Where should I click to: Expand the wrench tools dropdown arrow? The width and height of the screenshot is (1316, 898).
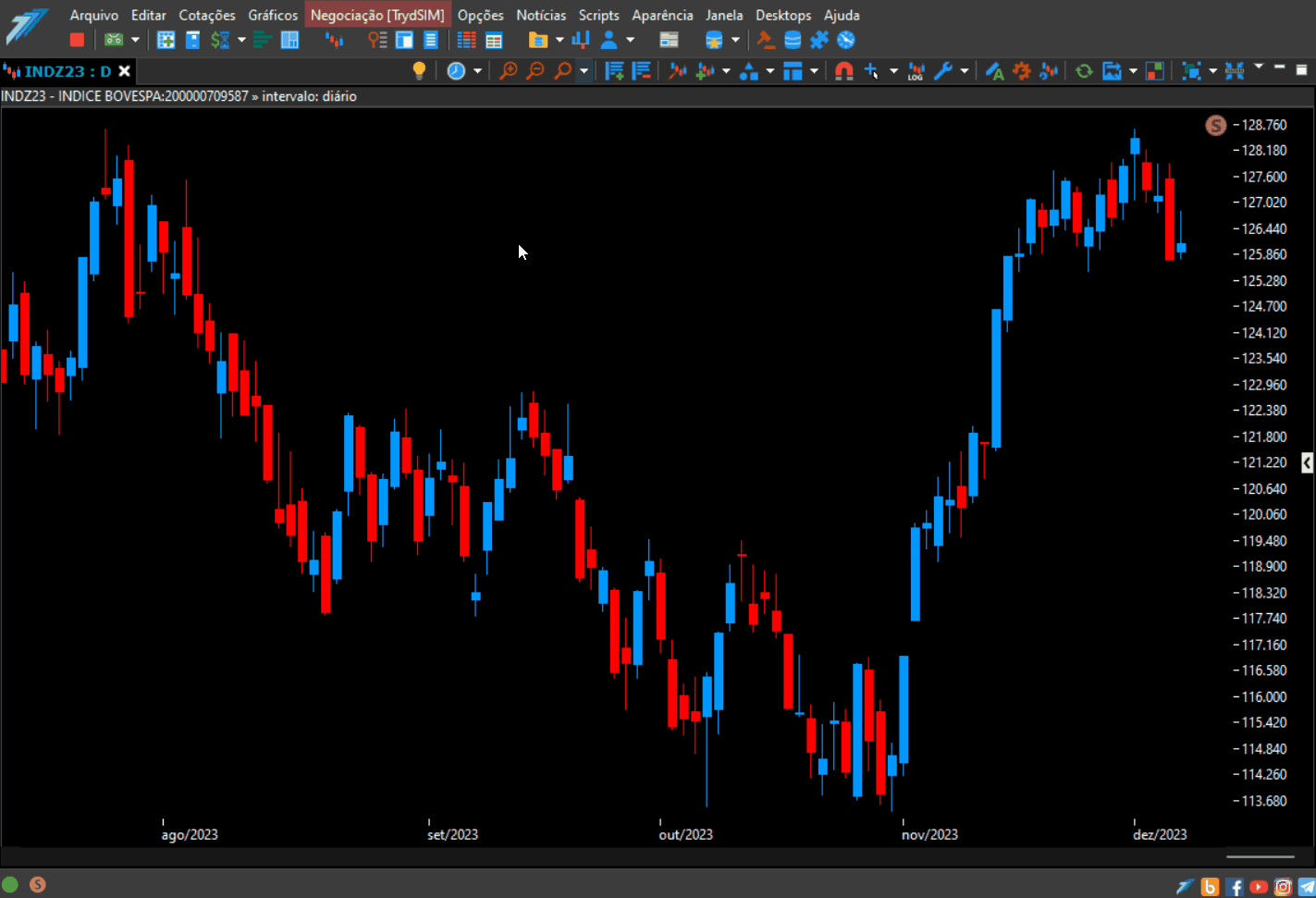point(964,70)
